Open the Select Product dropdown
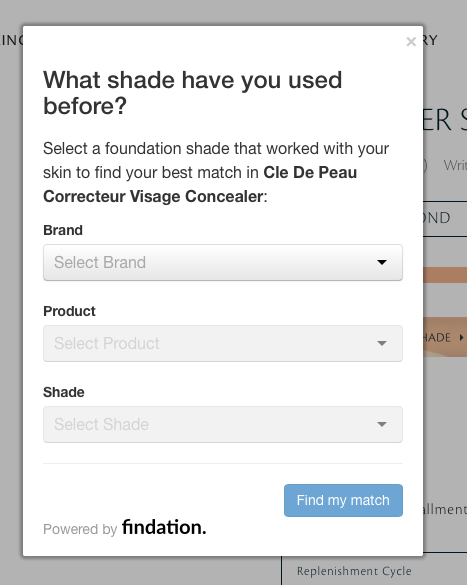 tap(223, 343)
